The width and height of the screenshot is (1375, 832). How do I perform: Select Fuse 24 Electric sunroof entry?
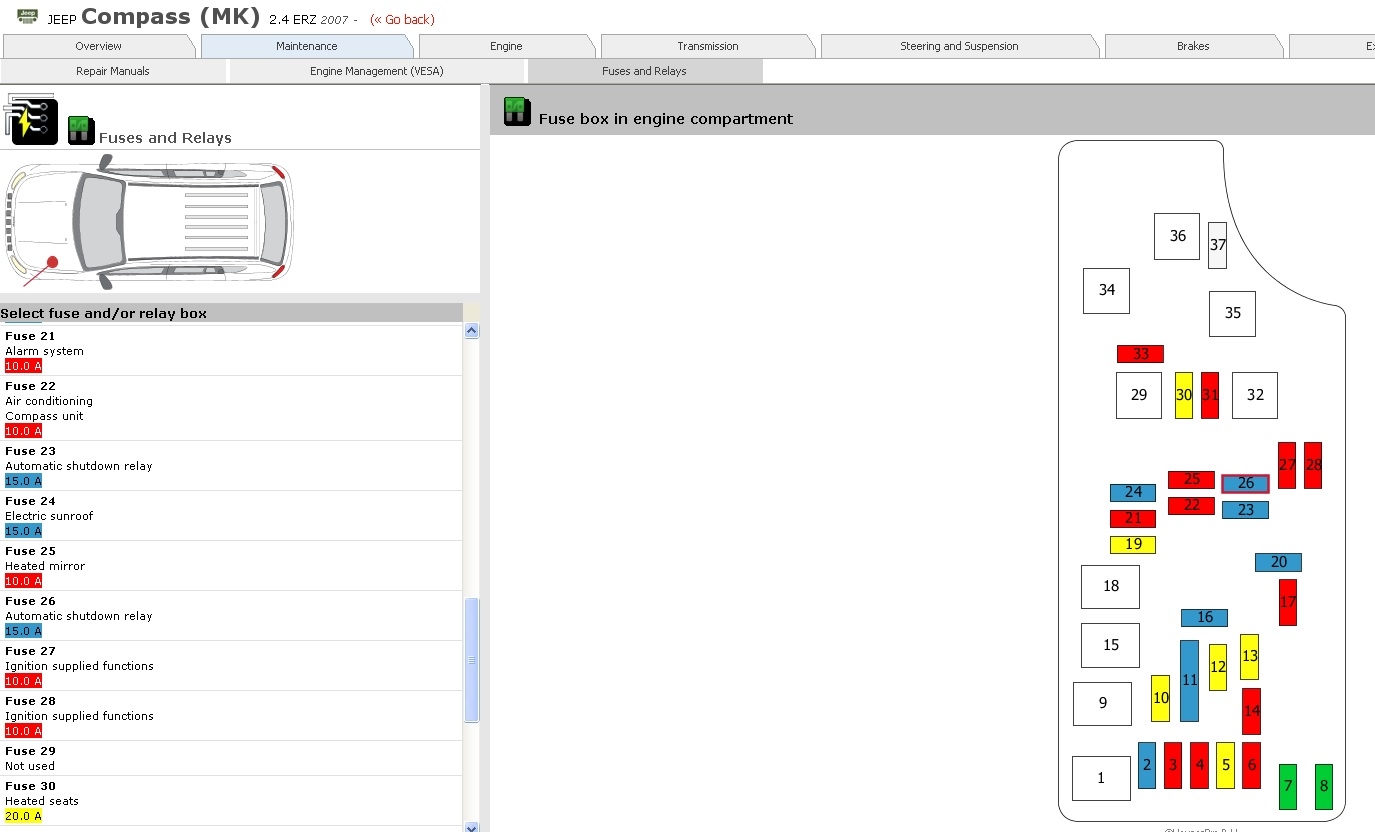click(x=231, y=516)
